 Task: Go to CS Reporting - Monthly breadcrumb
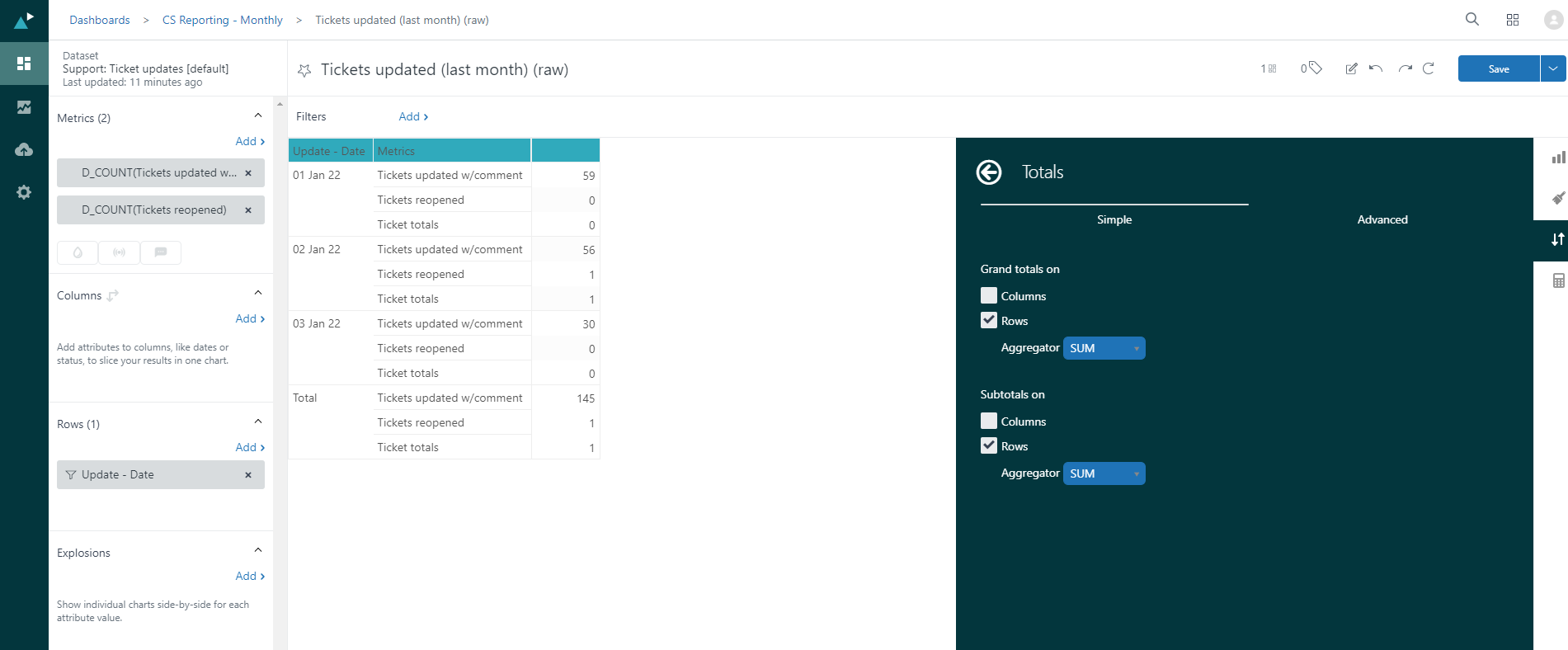pyautogui.click(x=222, y=20)
